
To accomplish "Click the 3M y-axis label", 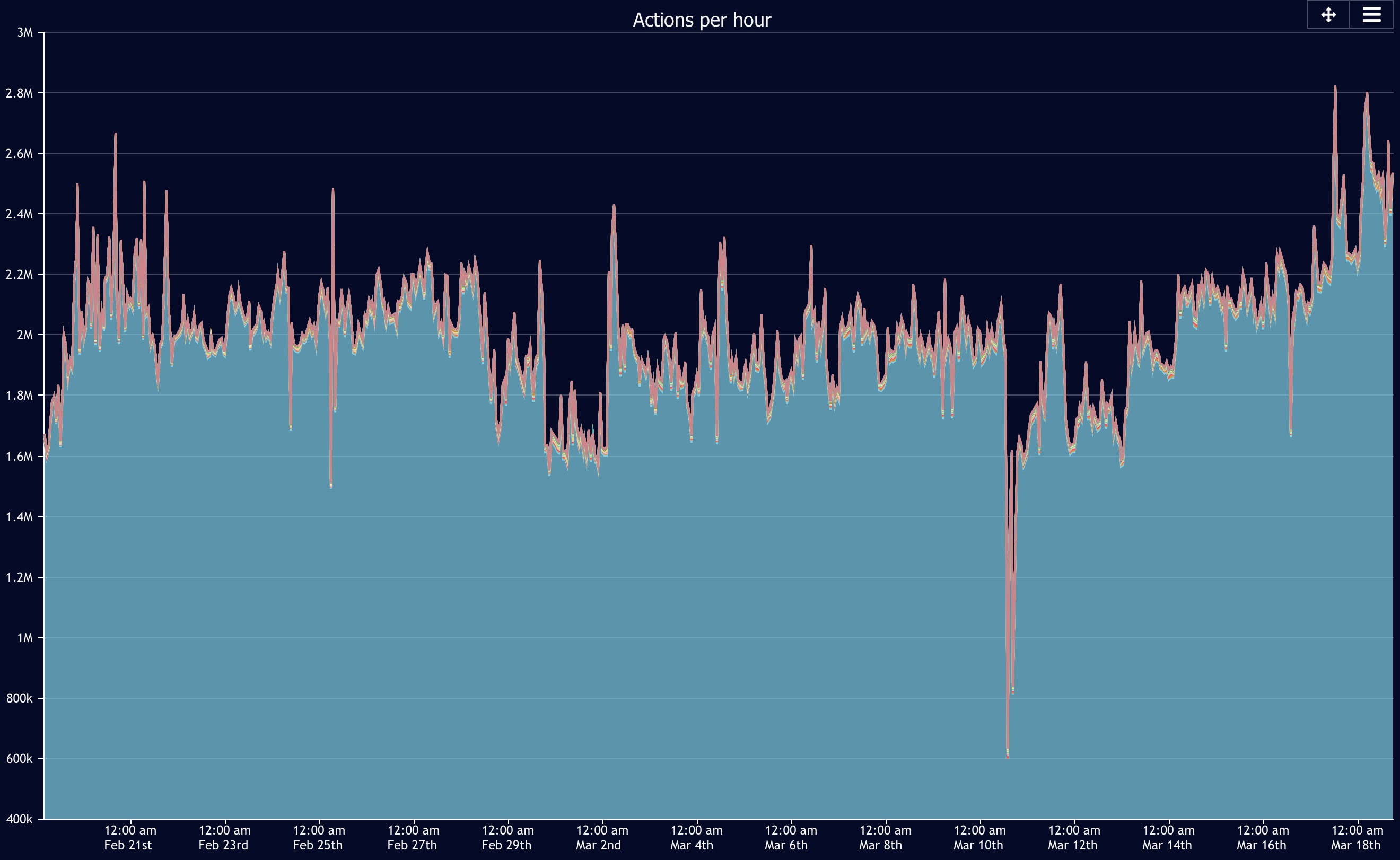I will coord(24,32).
